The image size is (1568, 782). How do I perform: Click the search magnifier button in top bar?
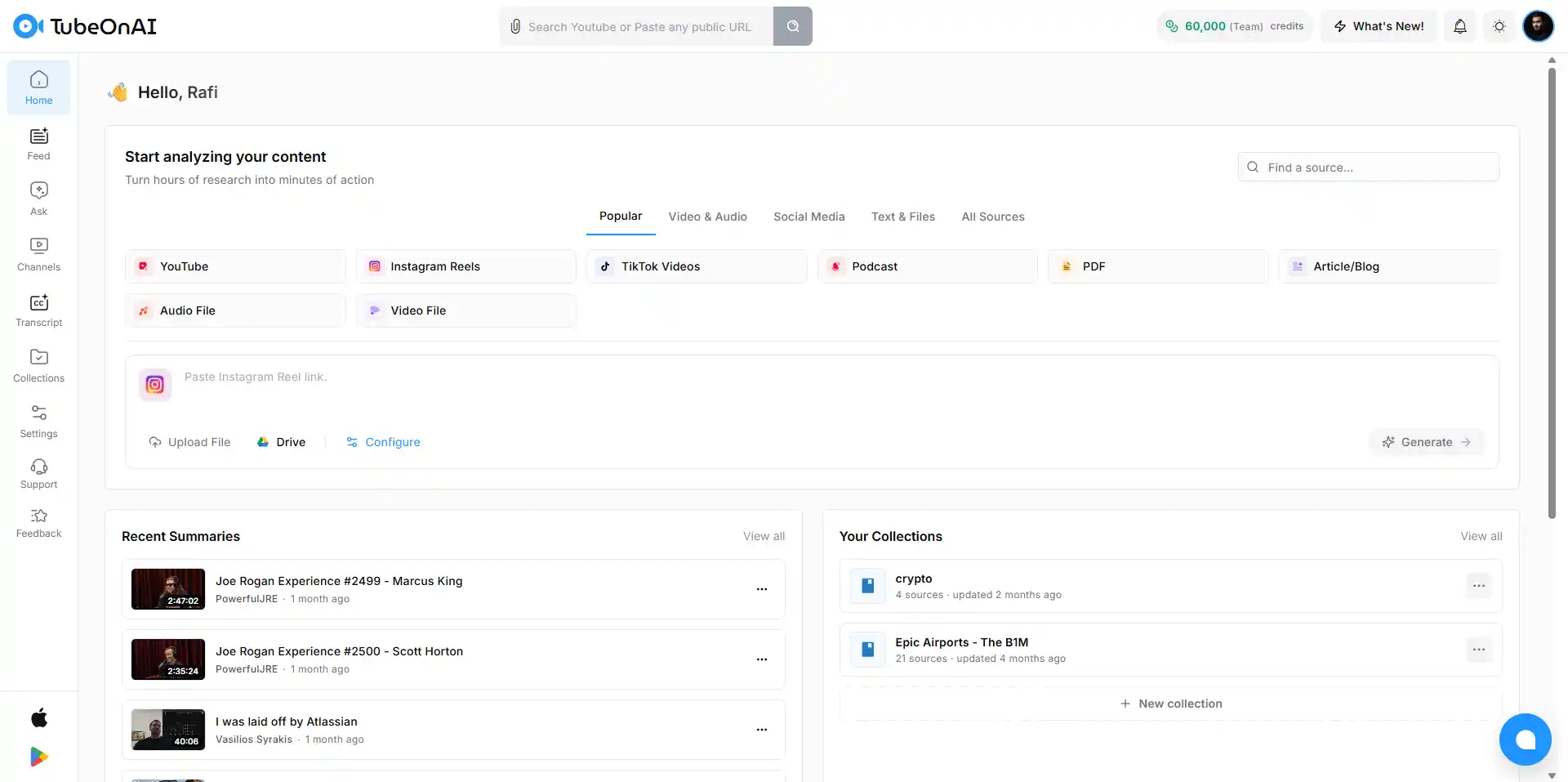tap(792, 26)
